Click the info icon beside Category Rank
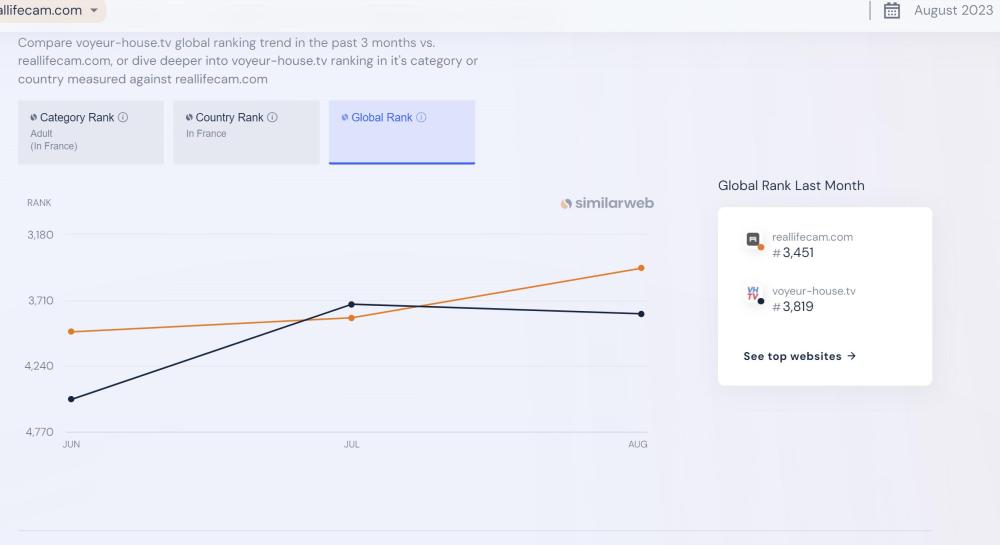This screenshot has height=545, width=1000. (123, 118)
